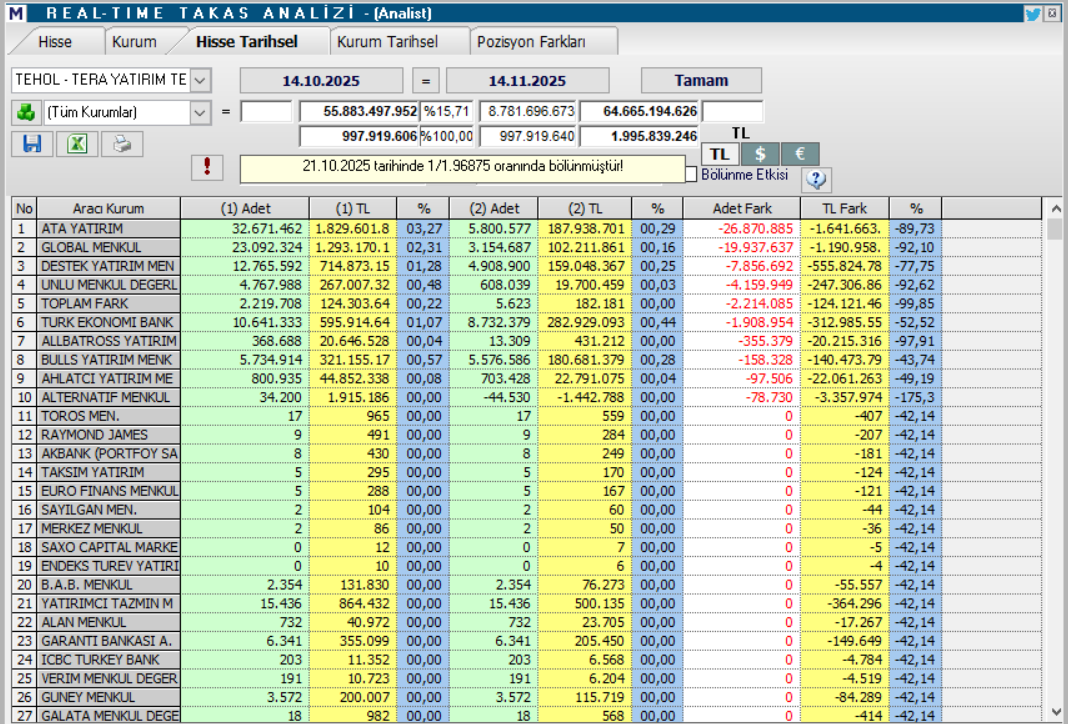Screen dimensions: 1068x724
Task: Sort by the TL Fark column header
Action: [844, 208]
